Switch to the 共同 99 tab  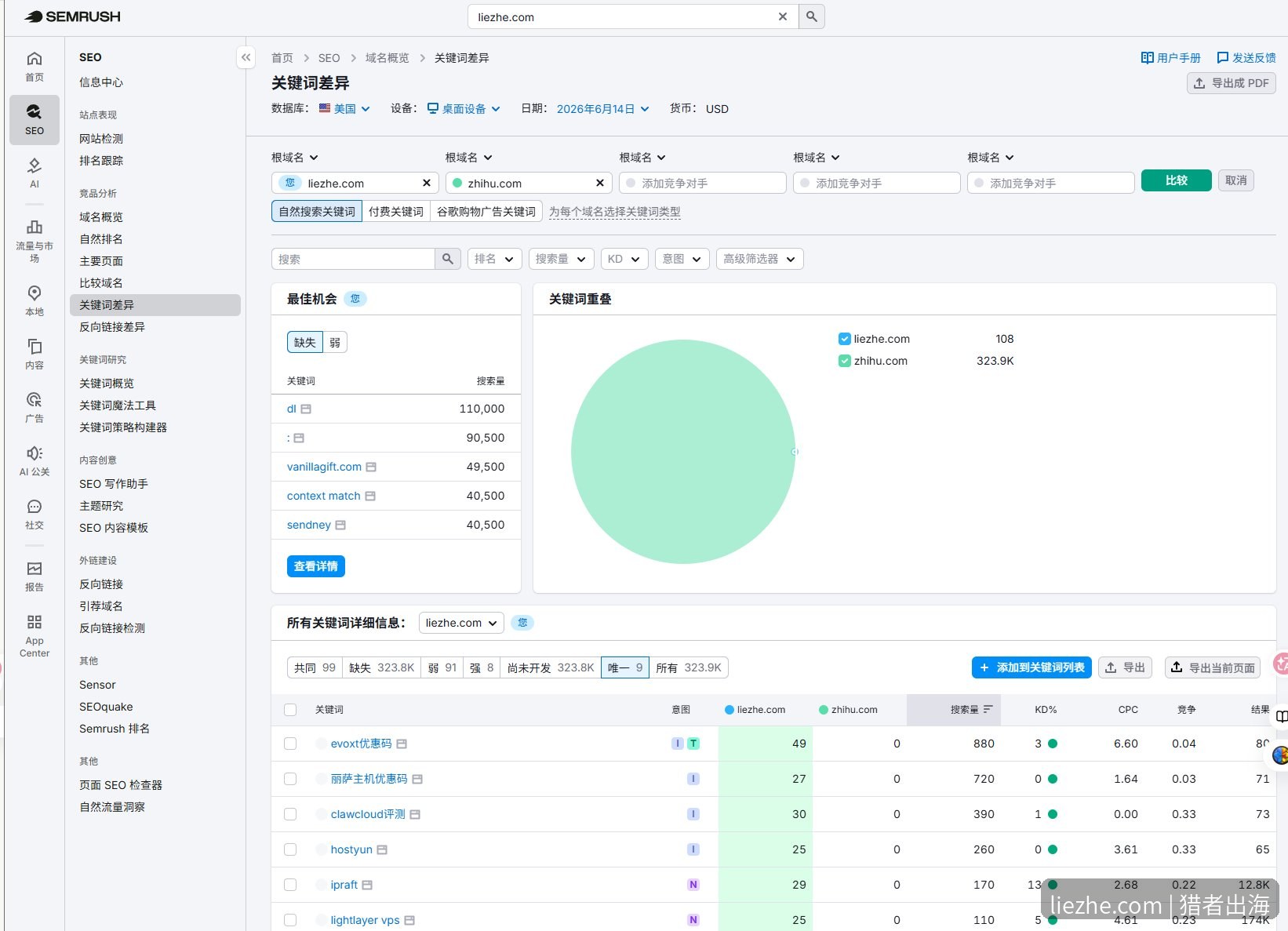(x=315, y=667)
